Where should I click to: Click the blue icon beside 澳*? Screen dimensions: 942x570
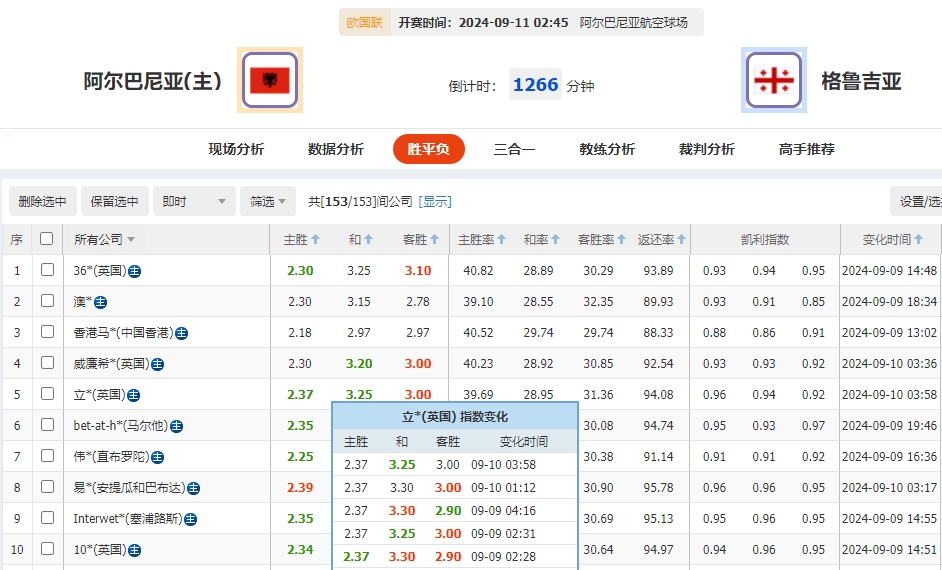coord(100,302)
